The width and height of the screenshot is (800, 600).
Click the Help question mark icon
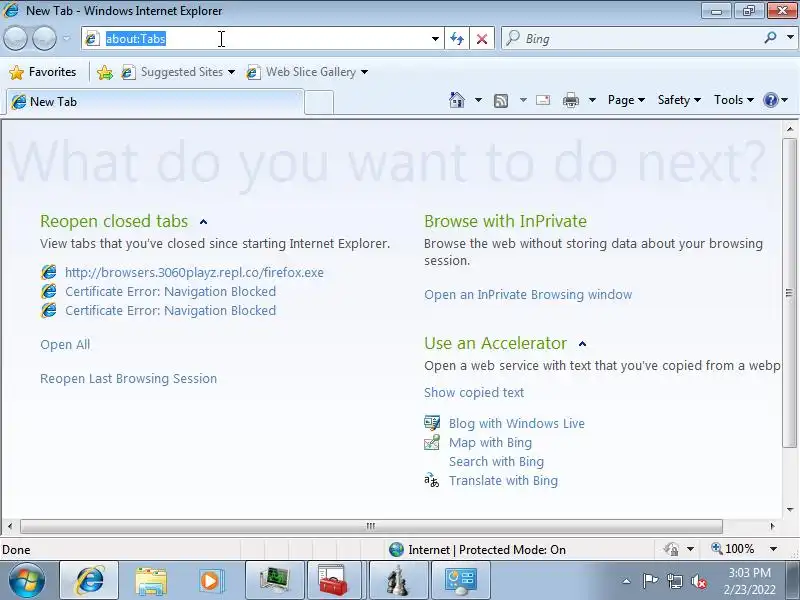coord(770,100)
